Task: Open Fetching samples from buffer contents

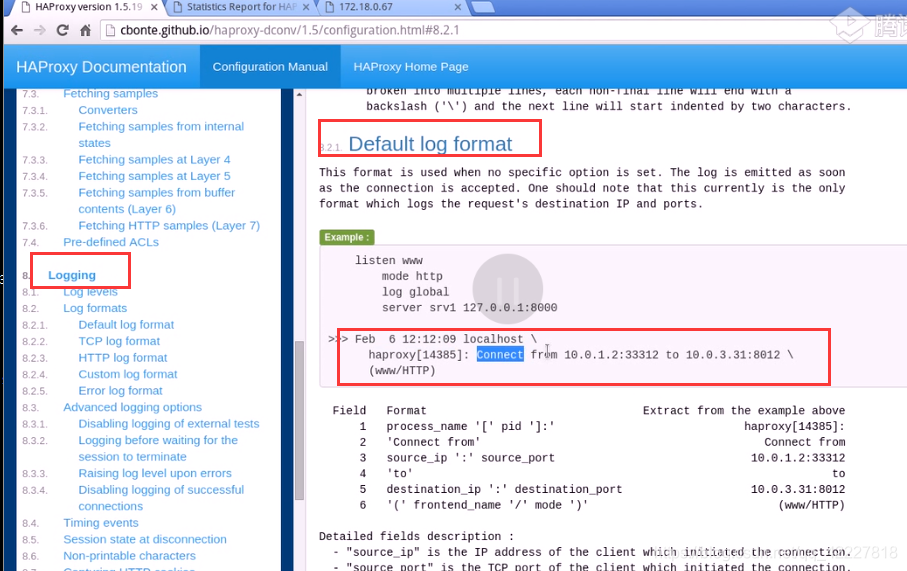Action: click(x=157, y=200)
